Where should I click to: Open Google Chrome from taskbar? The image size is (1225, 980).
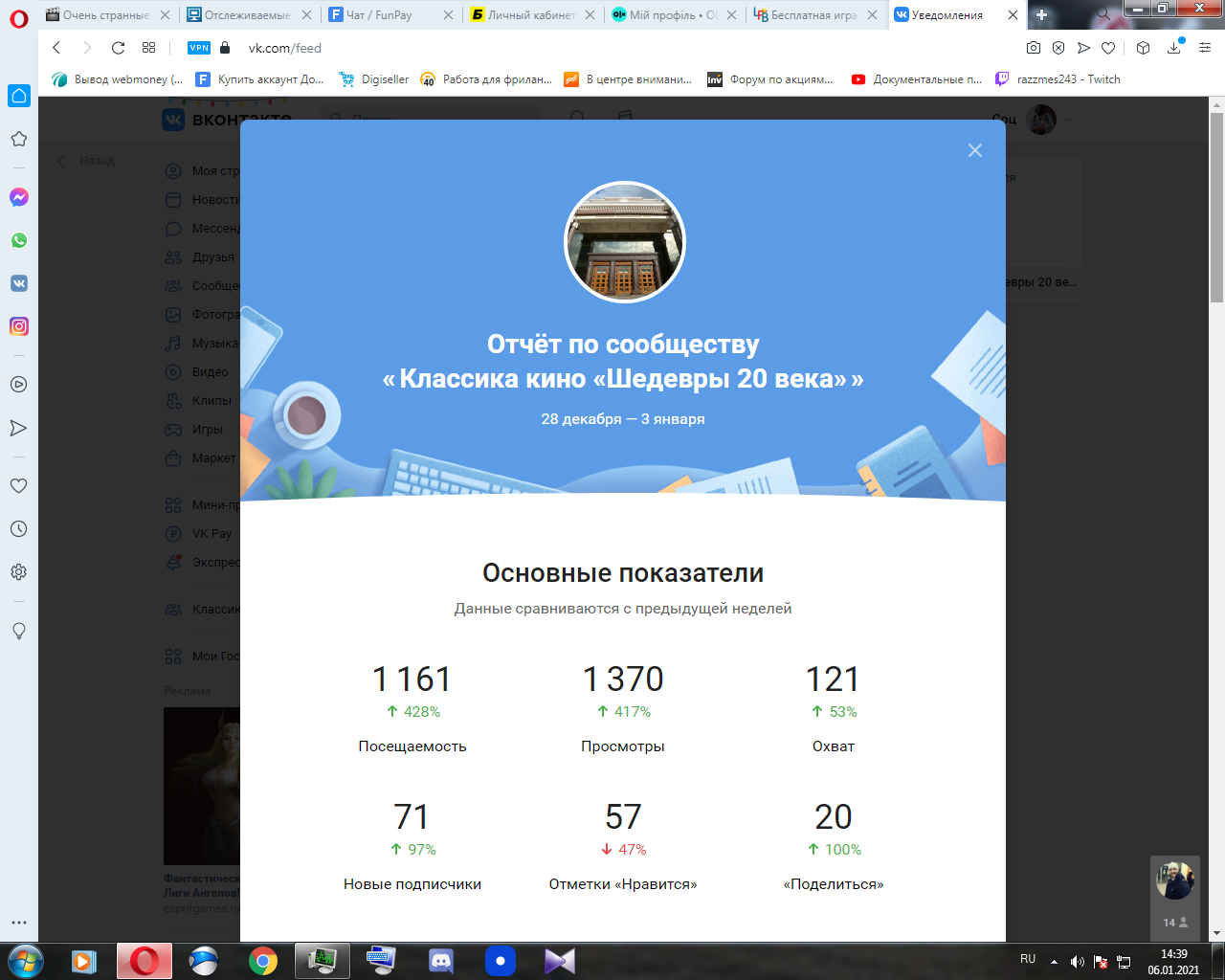click(x=262, y=961)
